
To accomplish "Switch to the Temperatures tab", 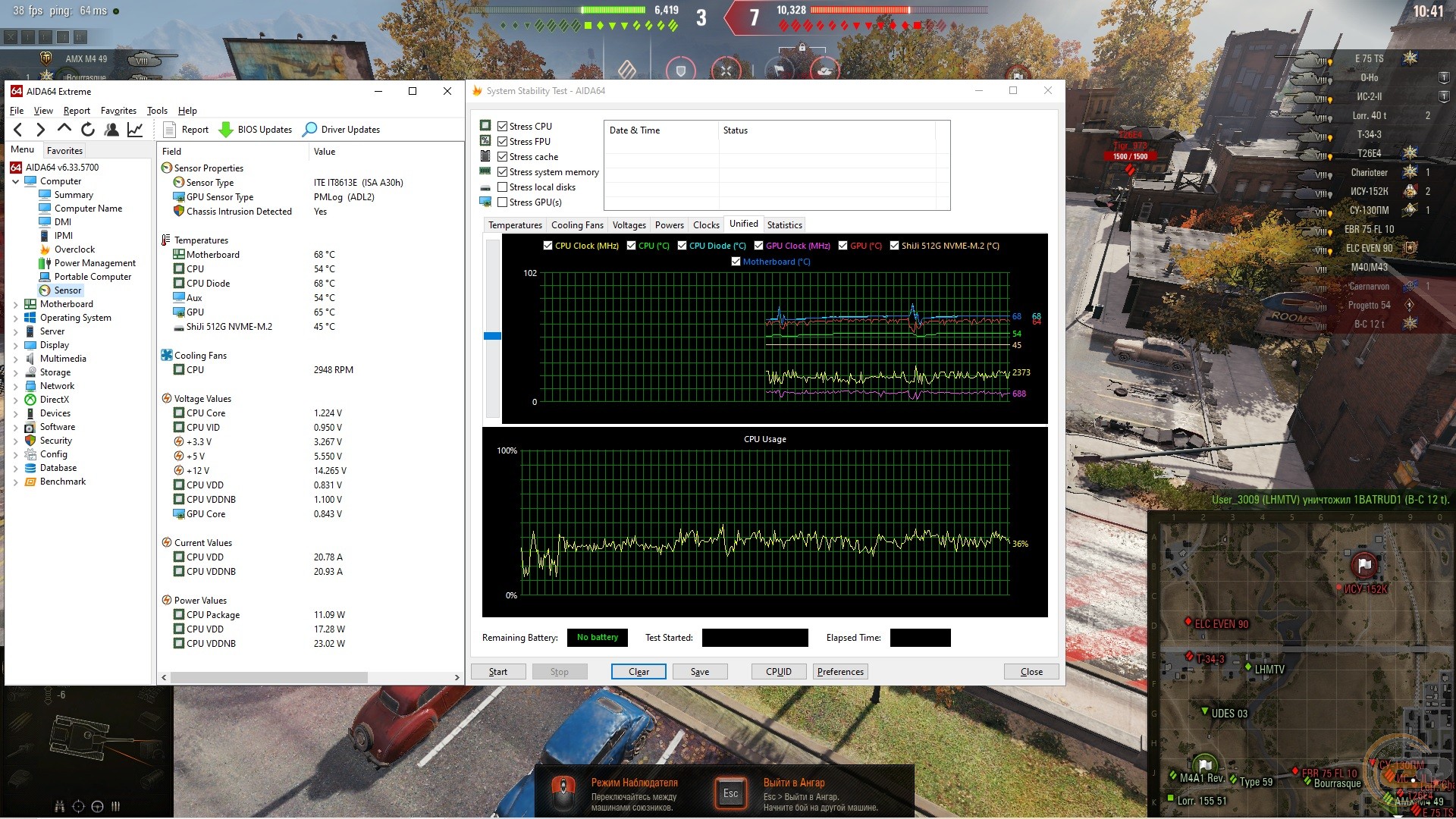I will point(515,225).
